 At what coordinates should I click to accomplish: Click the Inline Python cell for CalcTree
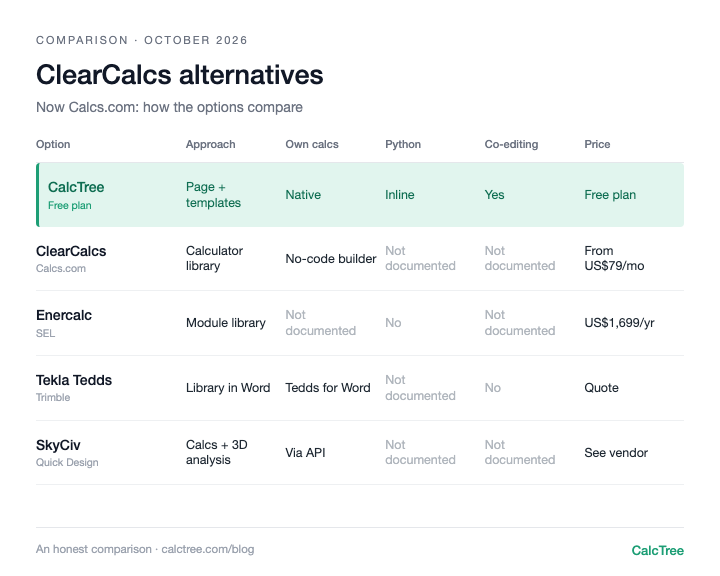[399, 195]
